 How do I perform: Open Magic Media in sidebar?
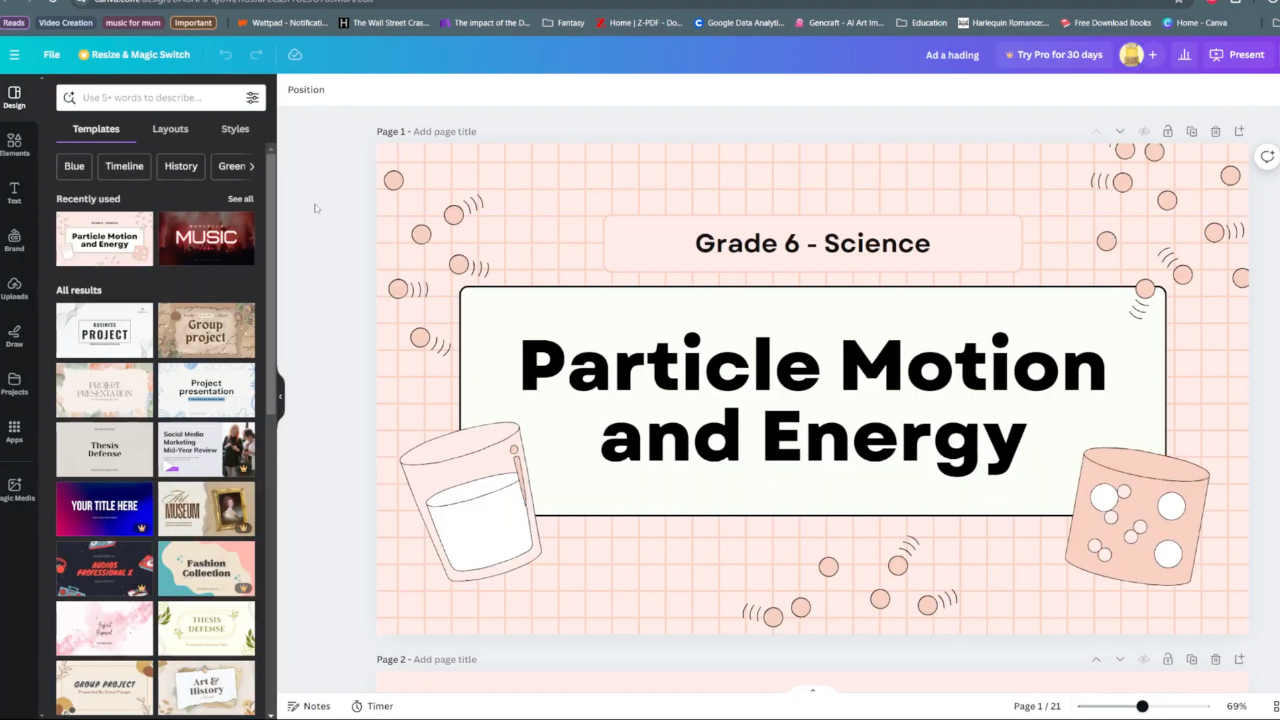click(14, 490)
